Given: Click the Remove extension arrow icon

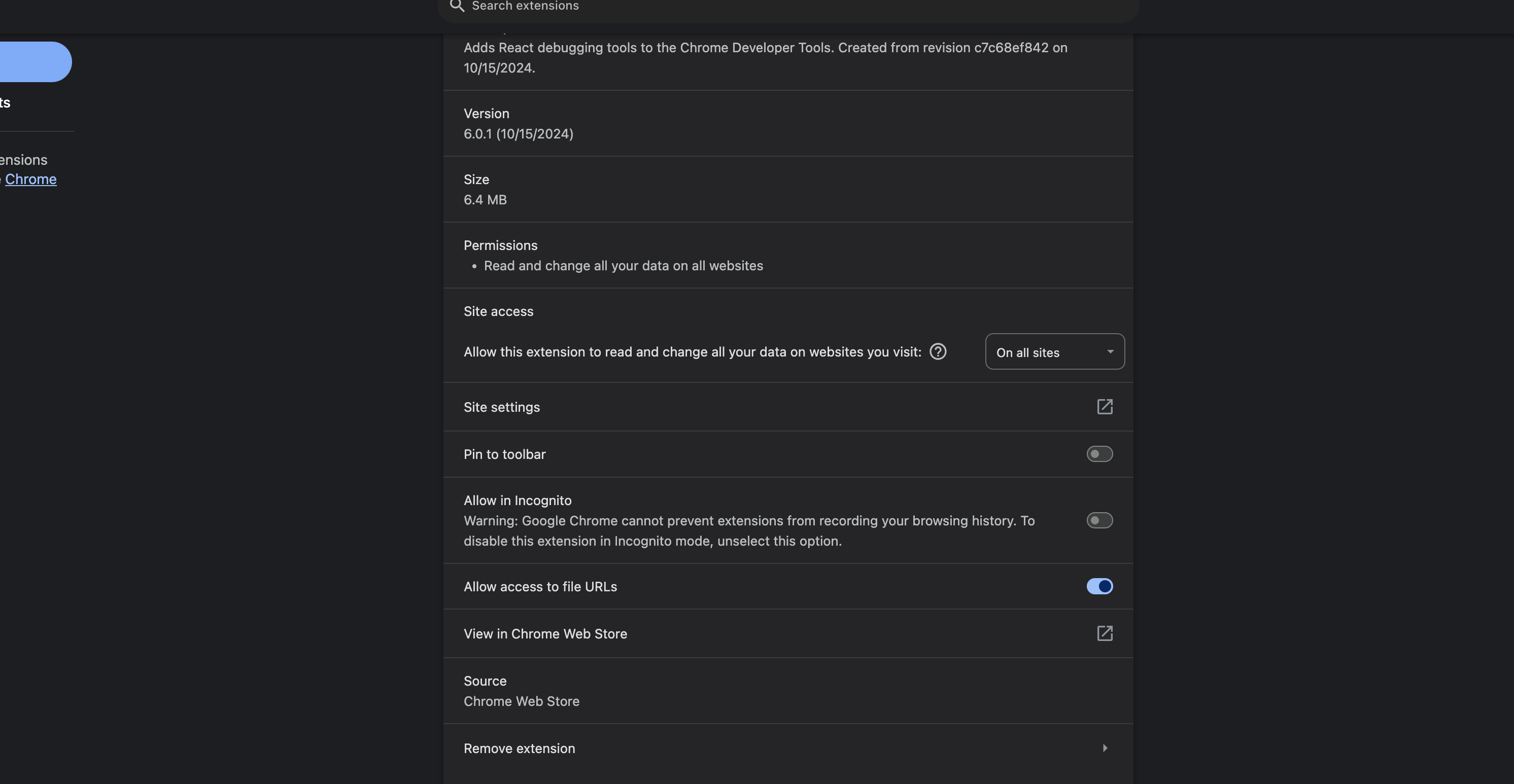Looking at the screenshot, I should pos(1105,747).
